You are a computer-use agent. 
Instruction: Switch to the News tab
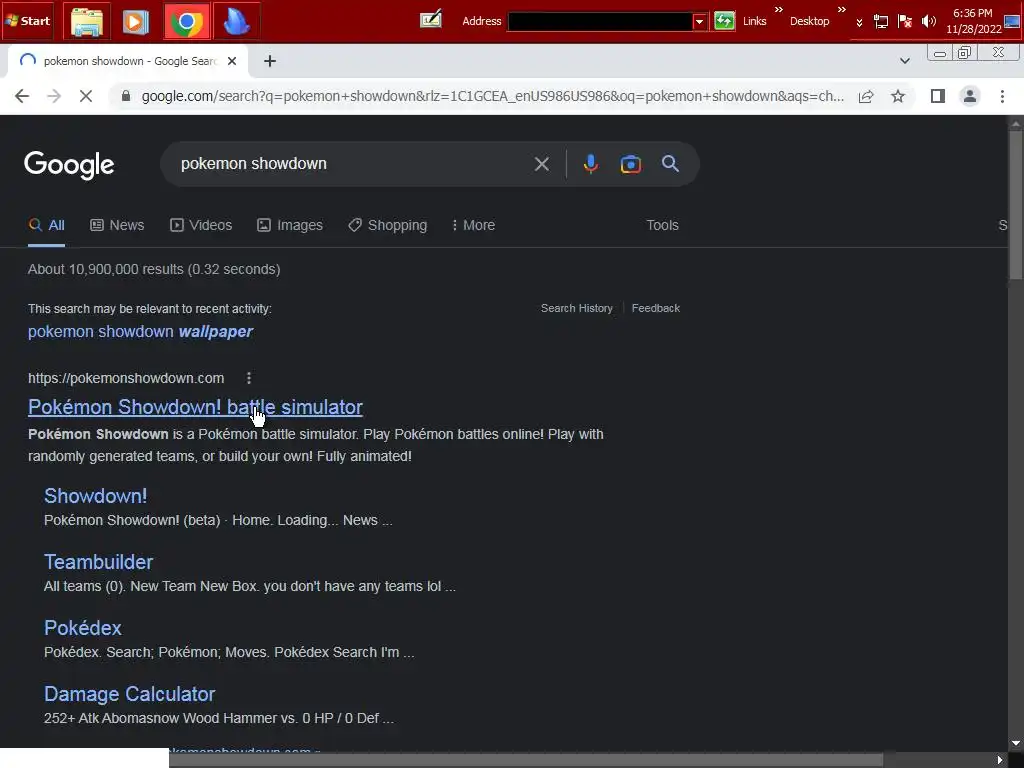click(x=117, y=225)
